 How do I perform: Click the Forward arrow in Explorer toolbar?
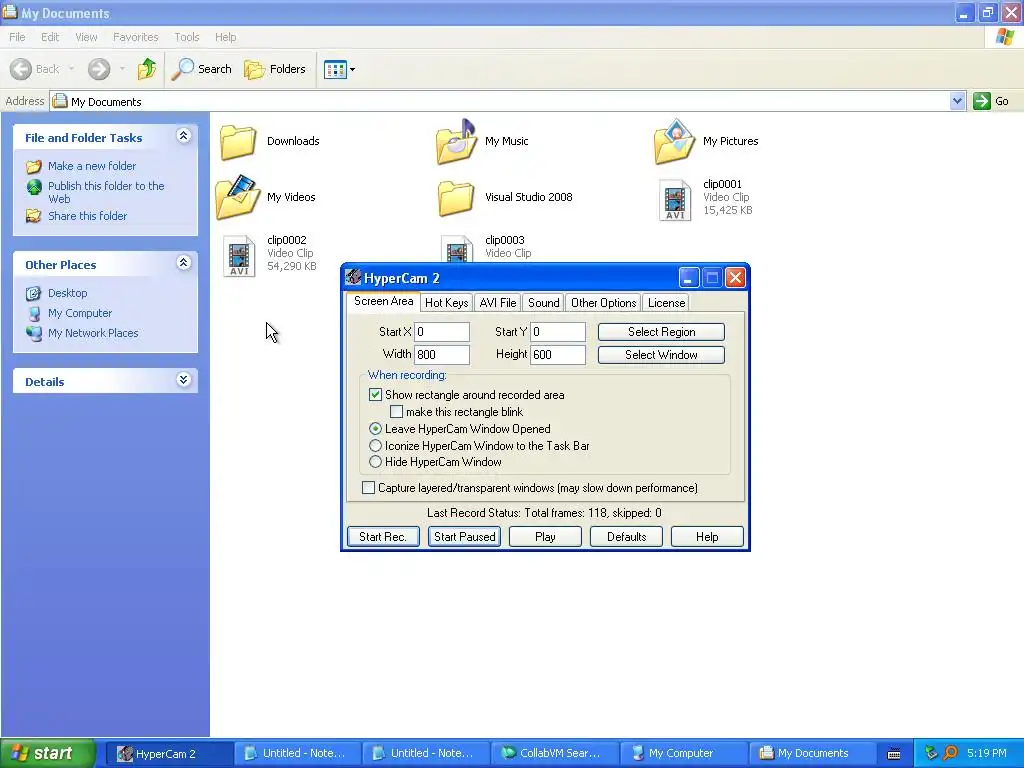coord(99,69)
